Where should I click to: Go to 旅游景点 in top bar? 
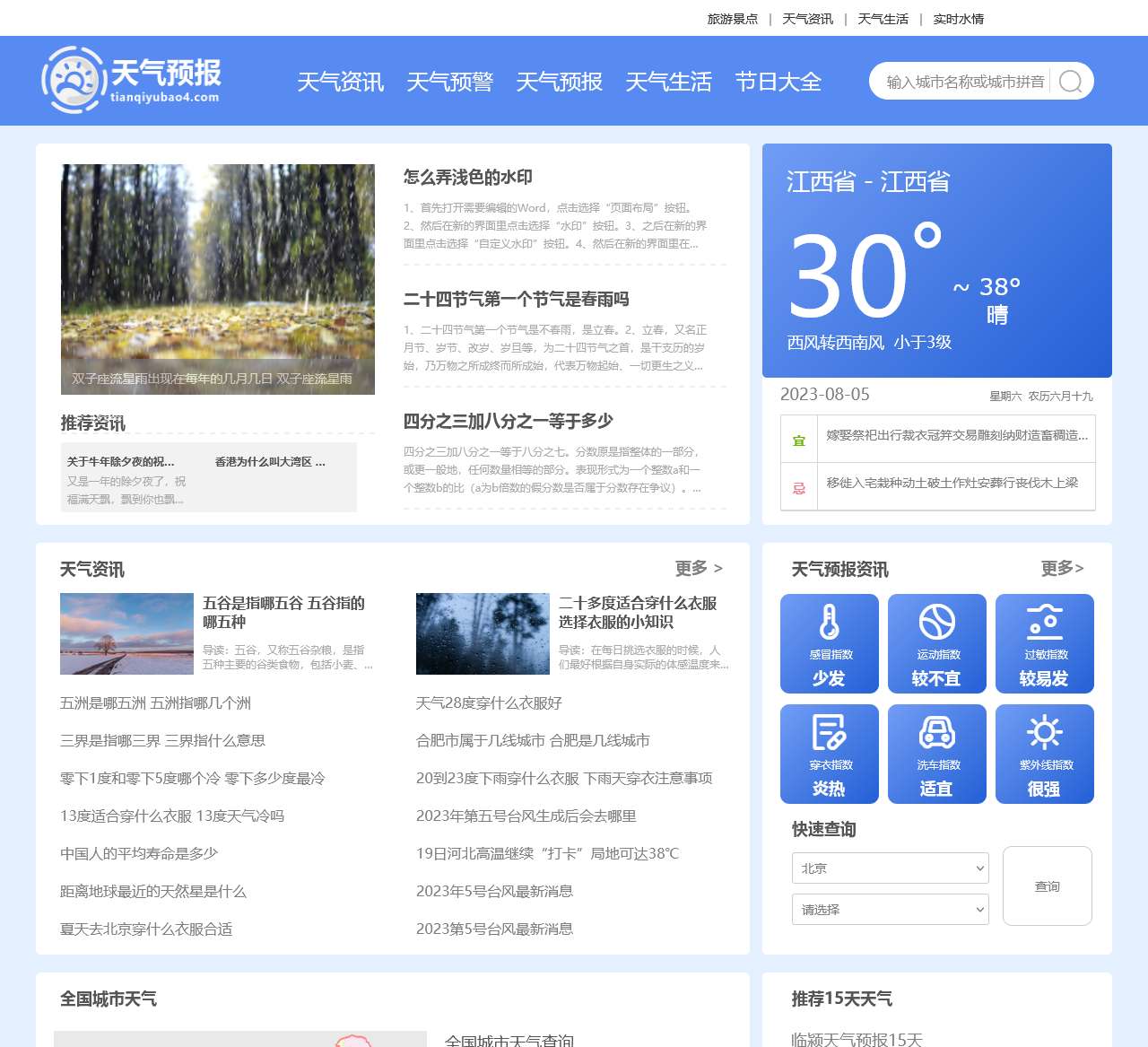[x=733, y=19]
